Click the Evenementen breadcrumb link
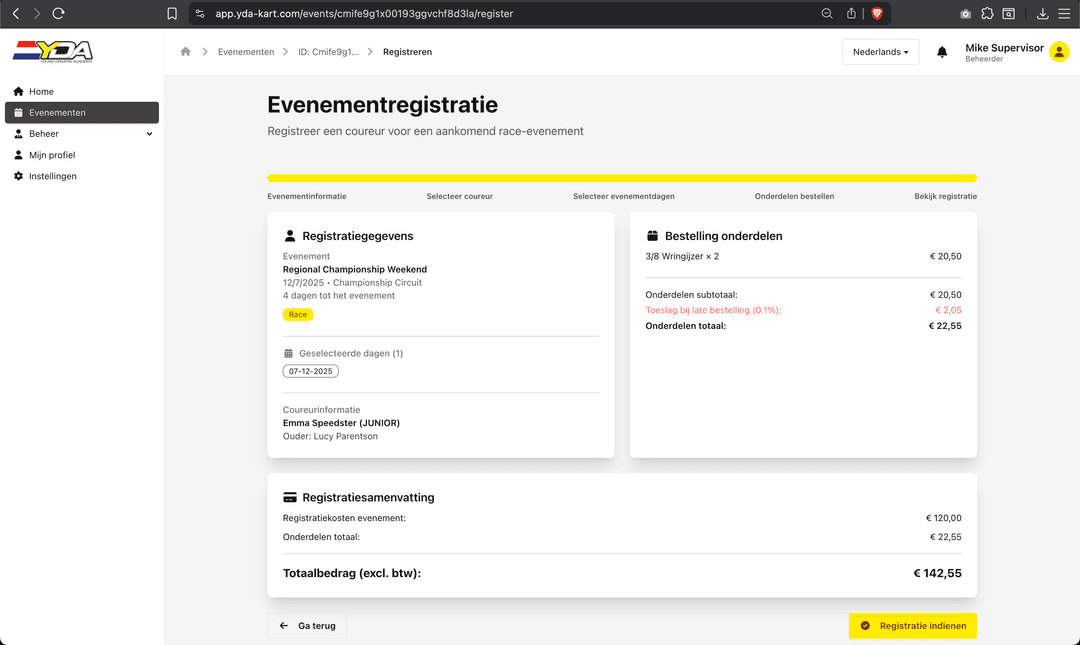The height and width of the screenshot is (645, 1080). click(x=246, y=52)
